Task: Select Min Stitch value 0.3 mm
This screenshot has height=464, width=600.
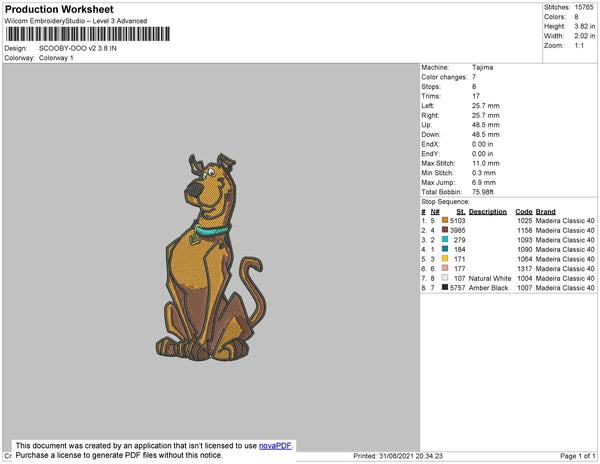Action: (x=484, y=173)
